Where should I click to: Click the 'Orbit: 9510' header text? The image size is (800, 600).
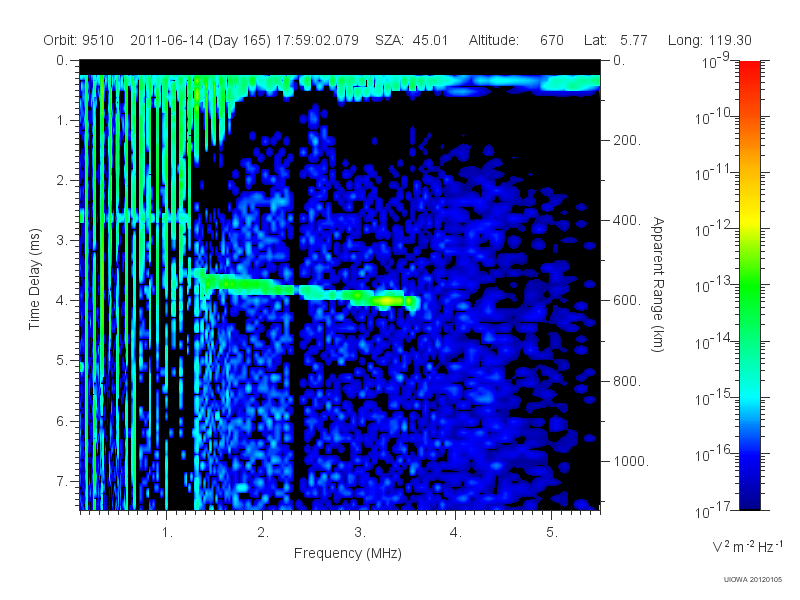78,40
